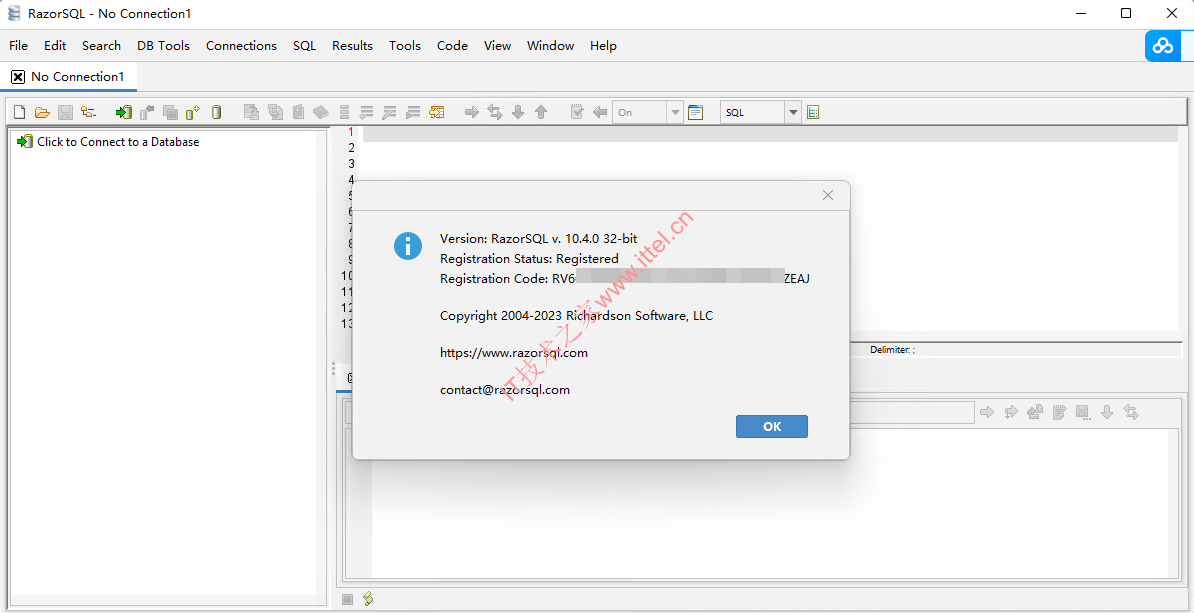Click the grey down arrow in main toolbar
Screen dimensions: 1194x613
tap(518, 113)
